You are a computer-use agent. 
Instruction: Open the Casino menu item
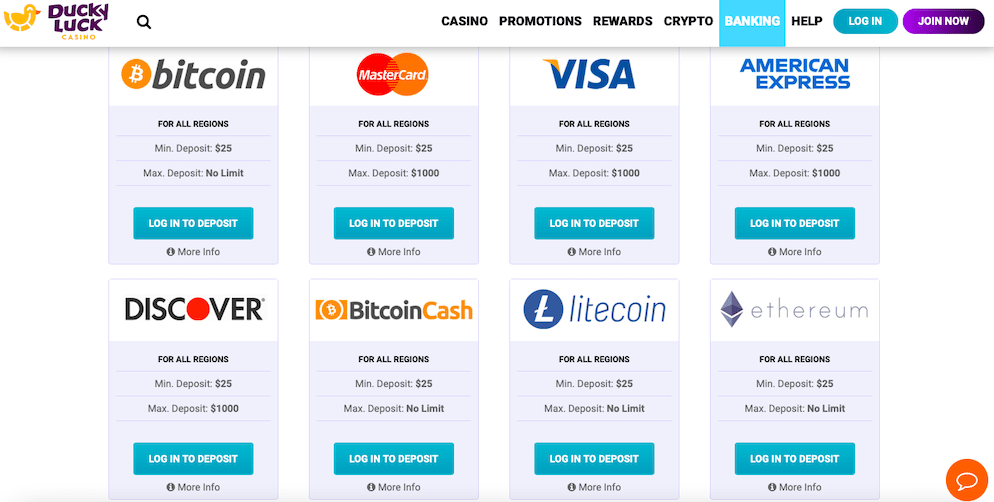pyautogui.click(x=465, y=21)
